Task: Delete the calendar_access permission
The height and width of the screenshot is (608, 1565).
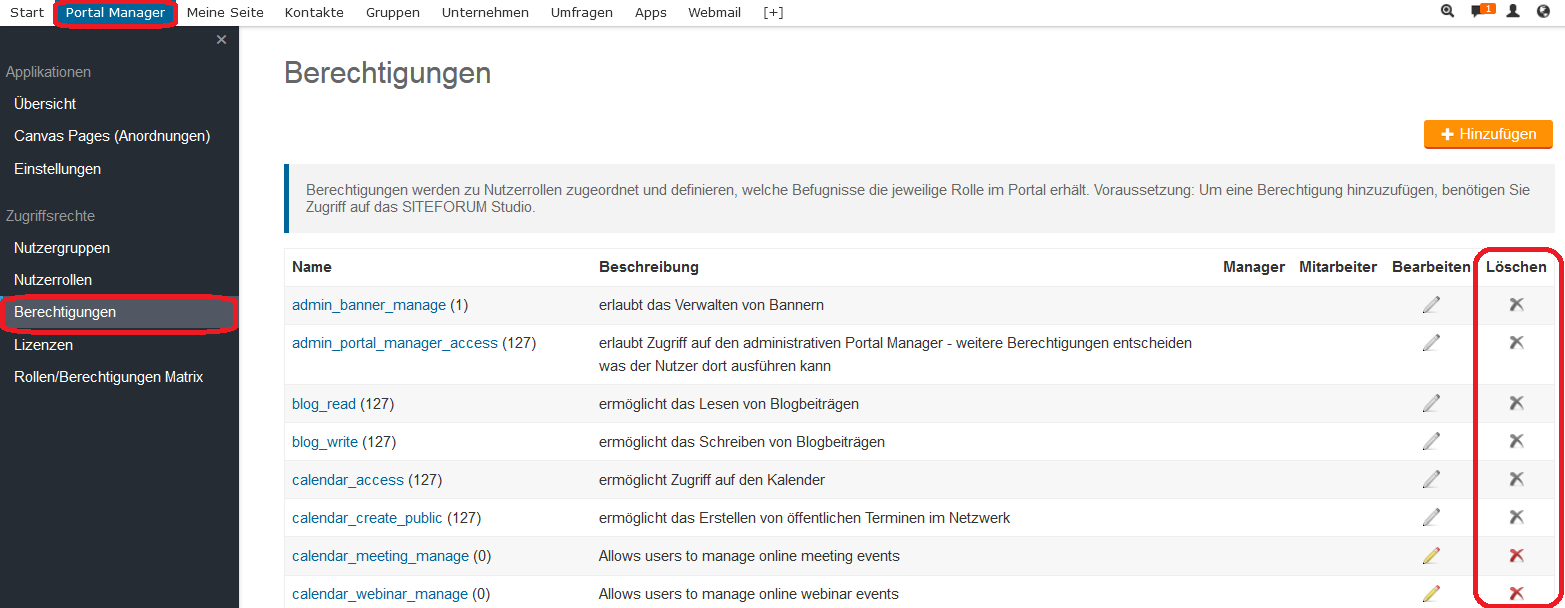Action: point(1516,479)
